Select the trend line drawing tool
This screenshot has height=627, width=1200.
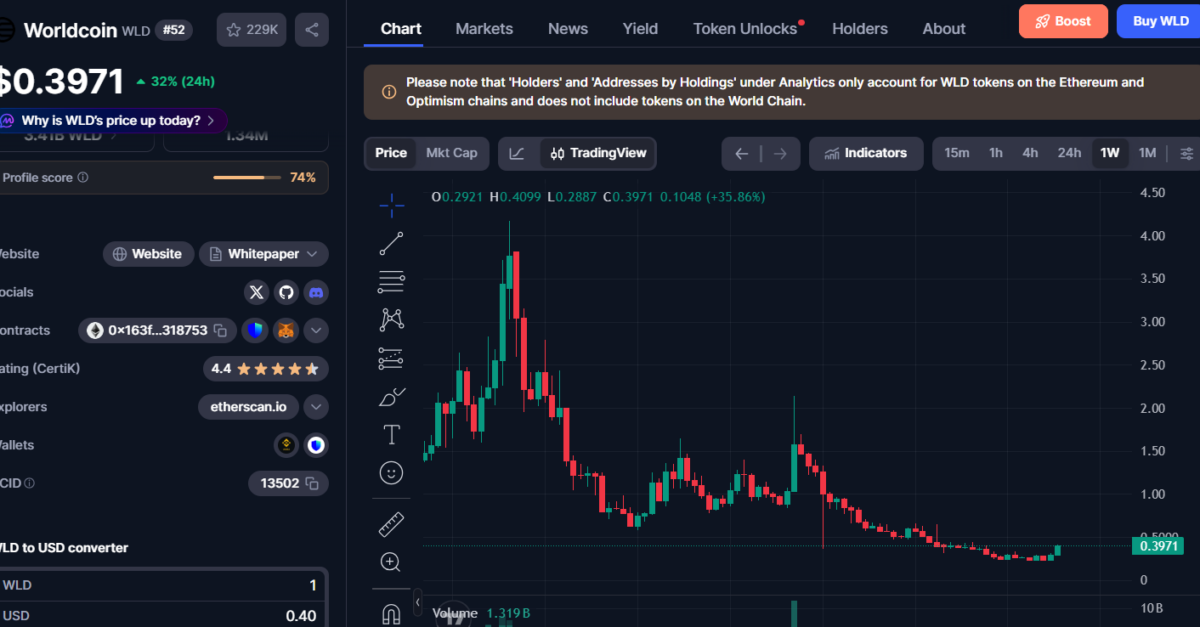click(x=391, y=243)
